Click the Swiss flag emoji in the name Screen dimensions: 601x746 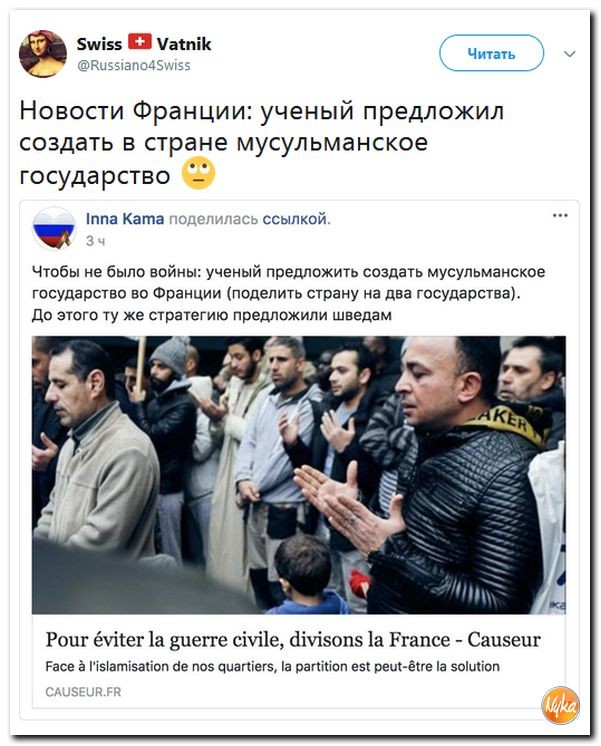139,42
